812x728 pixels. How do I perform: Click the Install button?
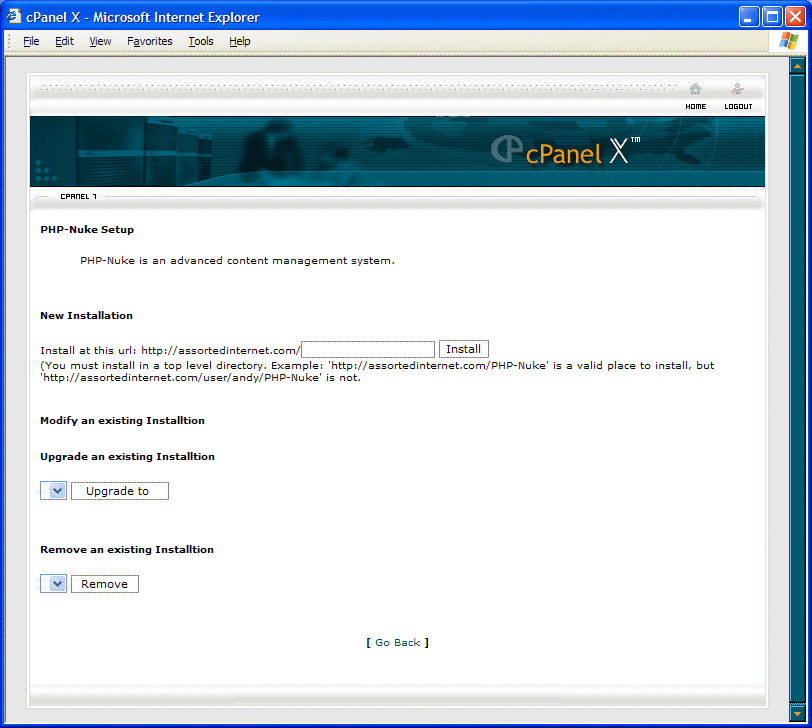(463, 349)
